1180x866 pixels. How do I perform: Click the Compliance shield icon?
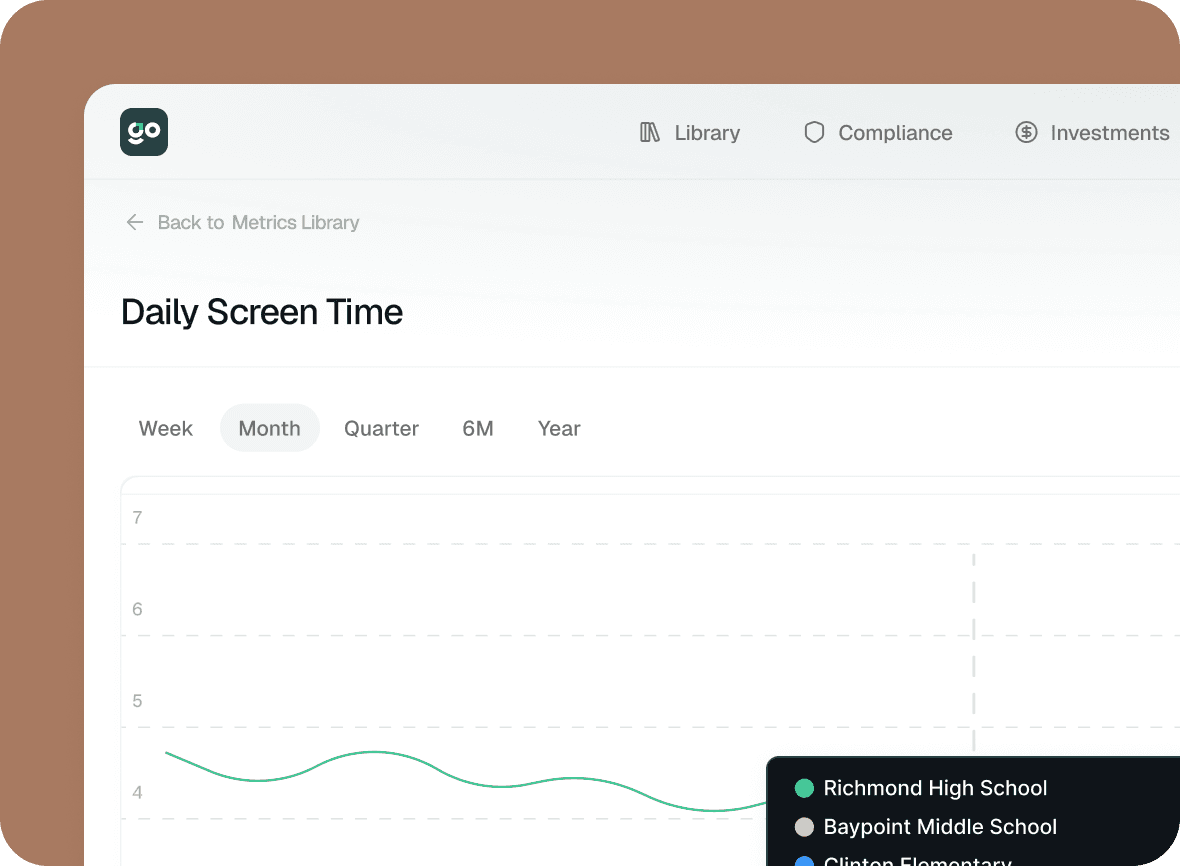814,132
